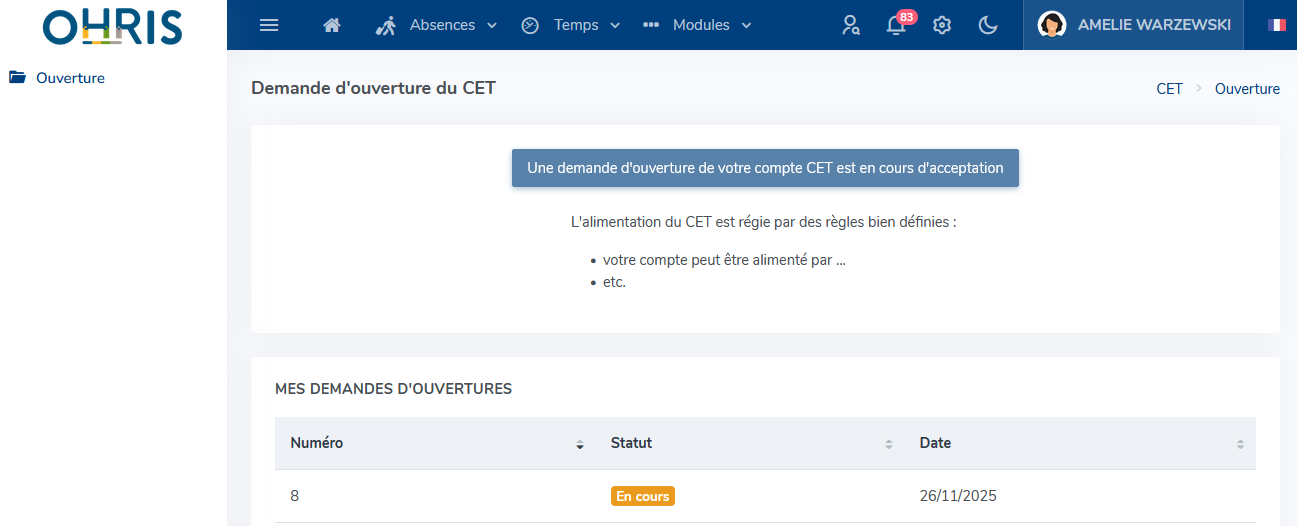Open notifications bell with 83 badge
The width and height of the screenshot is (1297, 526).
point(896,26)
